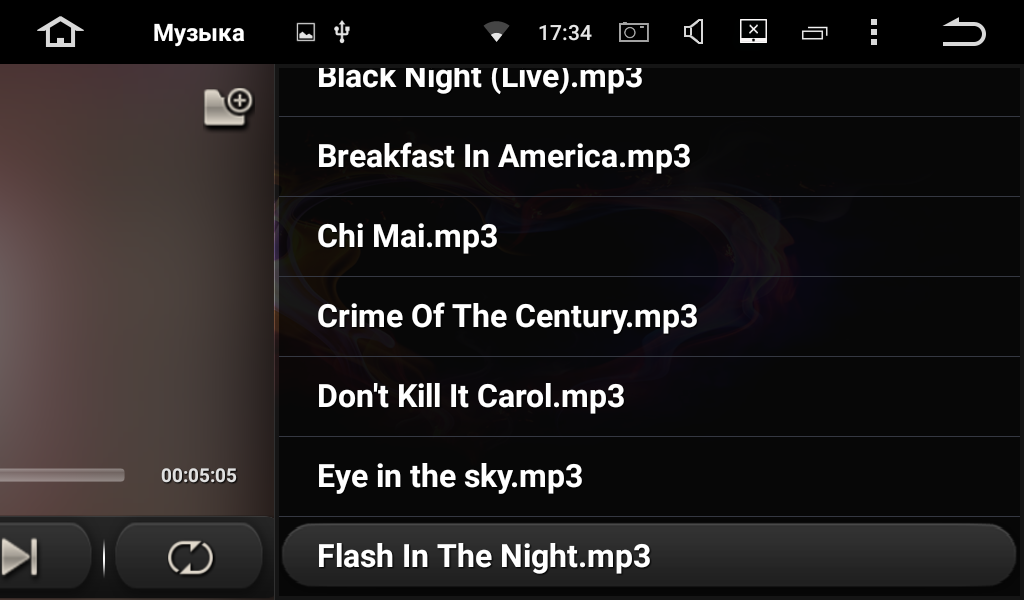Image resolution: width=1024 pixels, height=600 pixels.
Task: Open the recent apps view
Action: coord(814,33)
